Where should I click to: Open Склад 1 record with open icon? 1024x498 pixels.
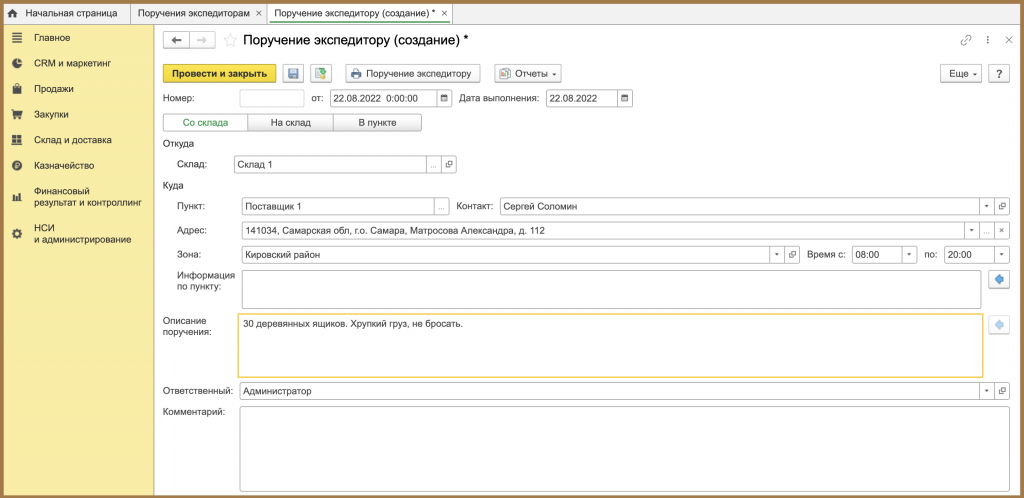click(x=449, y=164)
